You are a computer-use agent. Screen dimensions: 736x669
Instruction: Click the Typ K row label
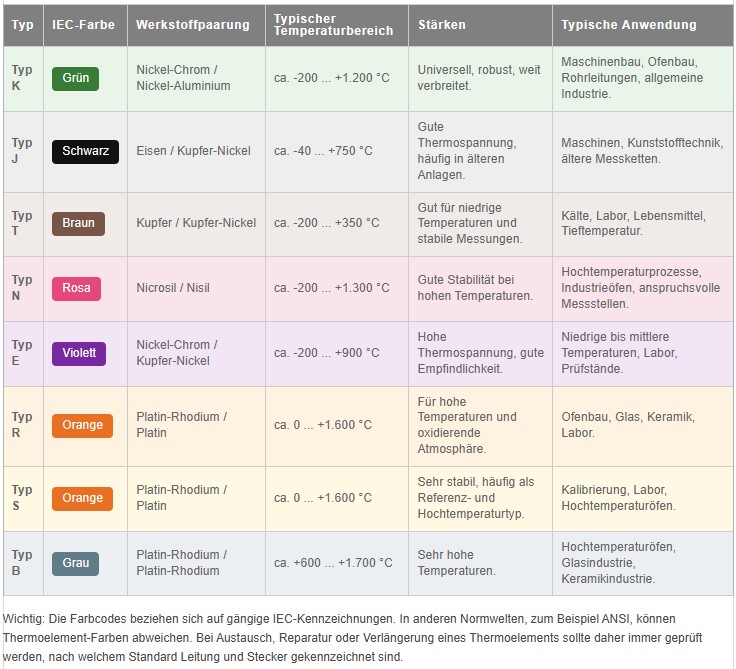pos(22,78)
